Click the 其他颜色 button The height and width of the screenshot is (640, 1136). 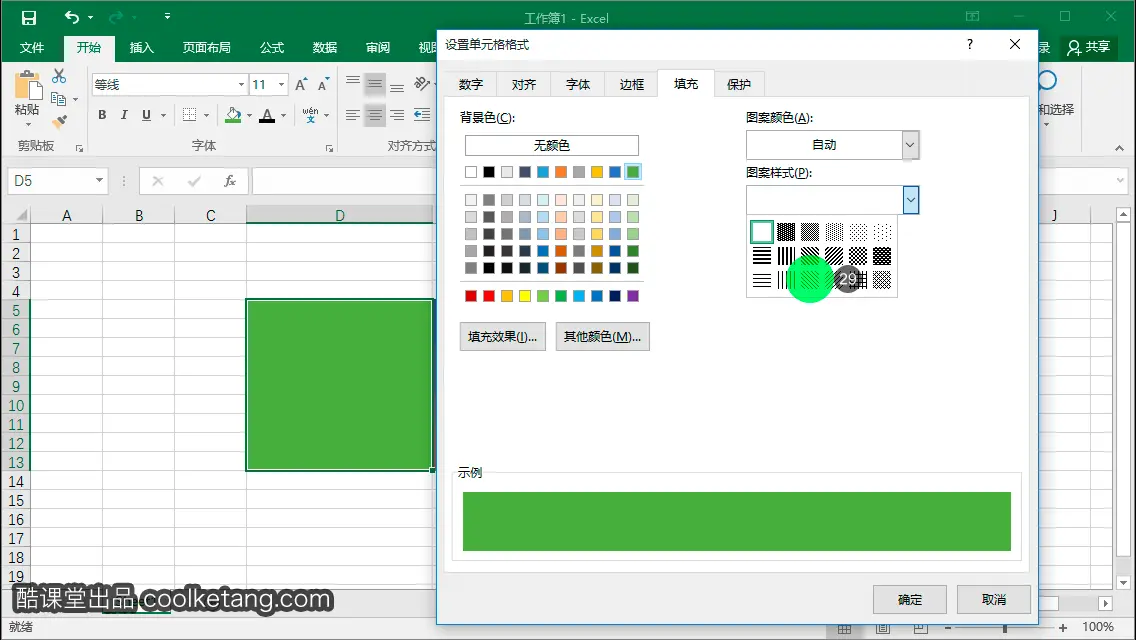[602, 337]
